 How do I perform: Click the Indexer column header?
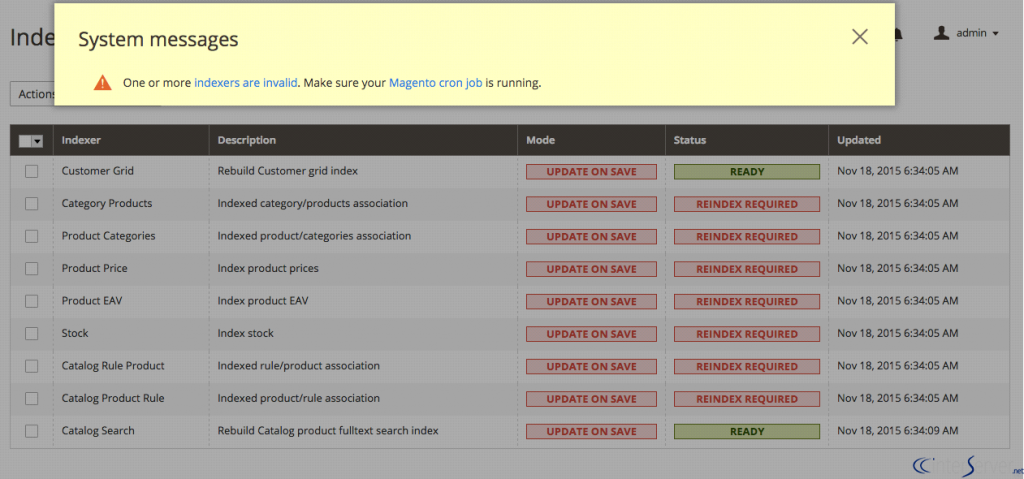click(x=81, y=140)
